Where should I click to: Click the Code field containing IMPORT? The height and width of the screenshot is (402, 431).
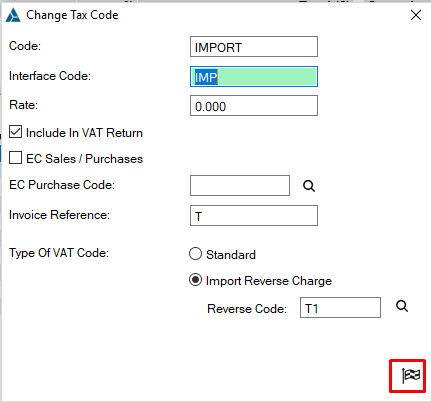point(254,47)
